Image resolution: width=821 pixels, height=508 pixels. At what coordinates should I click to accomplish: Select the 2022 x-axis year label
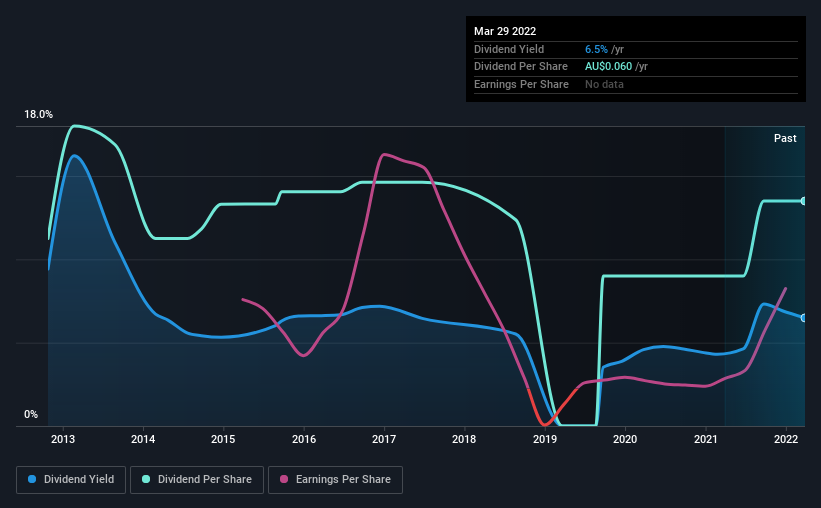click(x=786, y=439)
